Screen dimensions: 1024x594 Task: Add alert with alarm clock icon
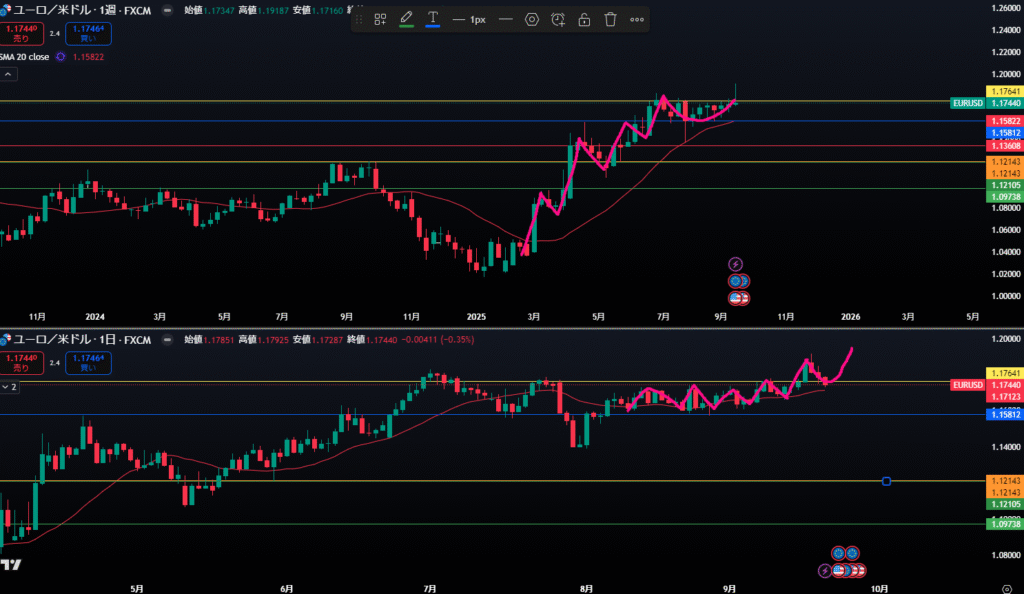558,19
